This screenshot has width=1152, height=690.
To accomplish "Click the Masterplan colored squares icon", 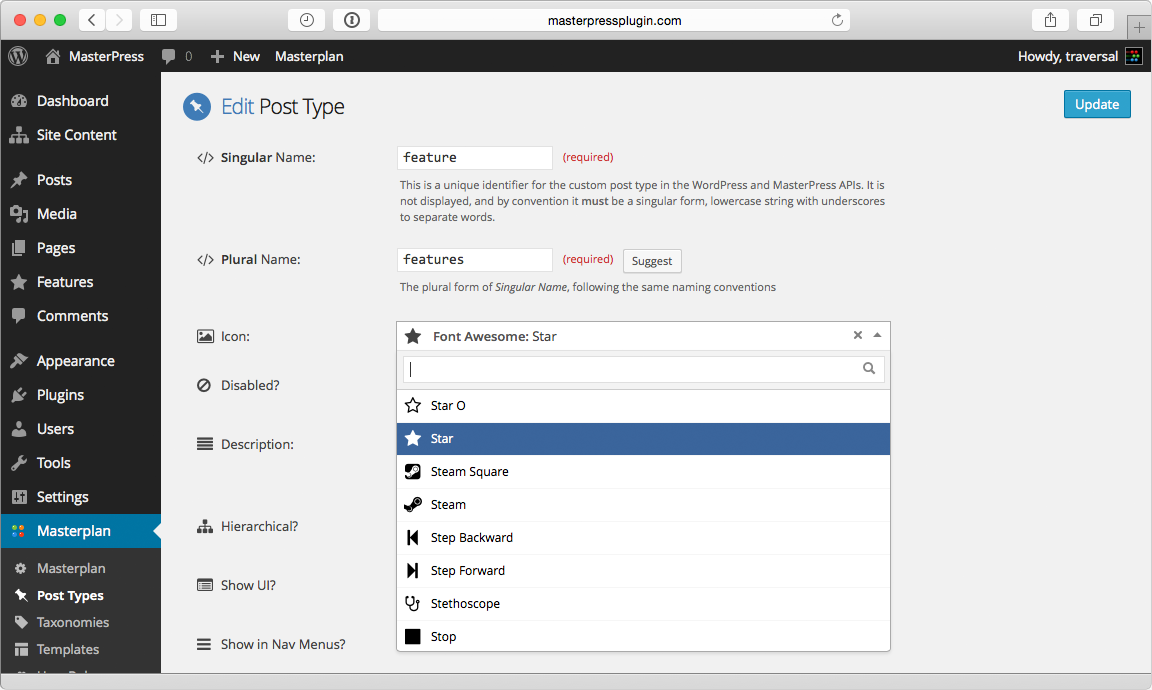I will [x=18, y=531].
